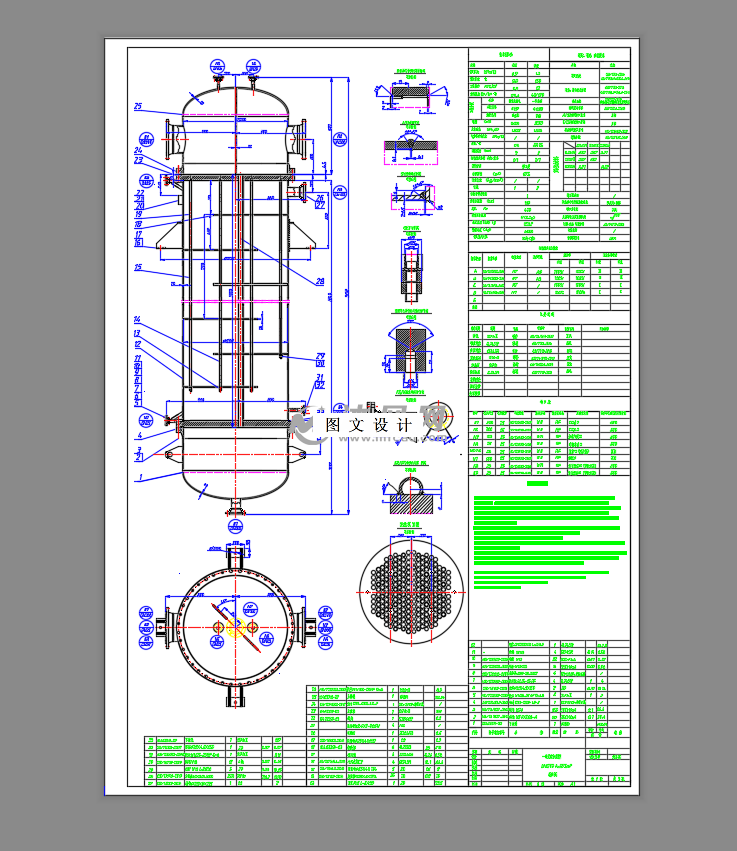Click the circular tube sheet layout view
Image resolution: width=737 pixels, height=851 pixels.
(x=411, y=592)
